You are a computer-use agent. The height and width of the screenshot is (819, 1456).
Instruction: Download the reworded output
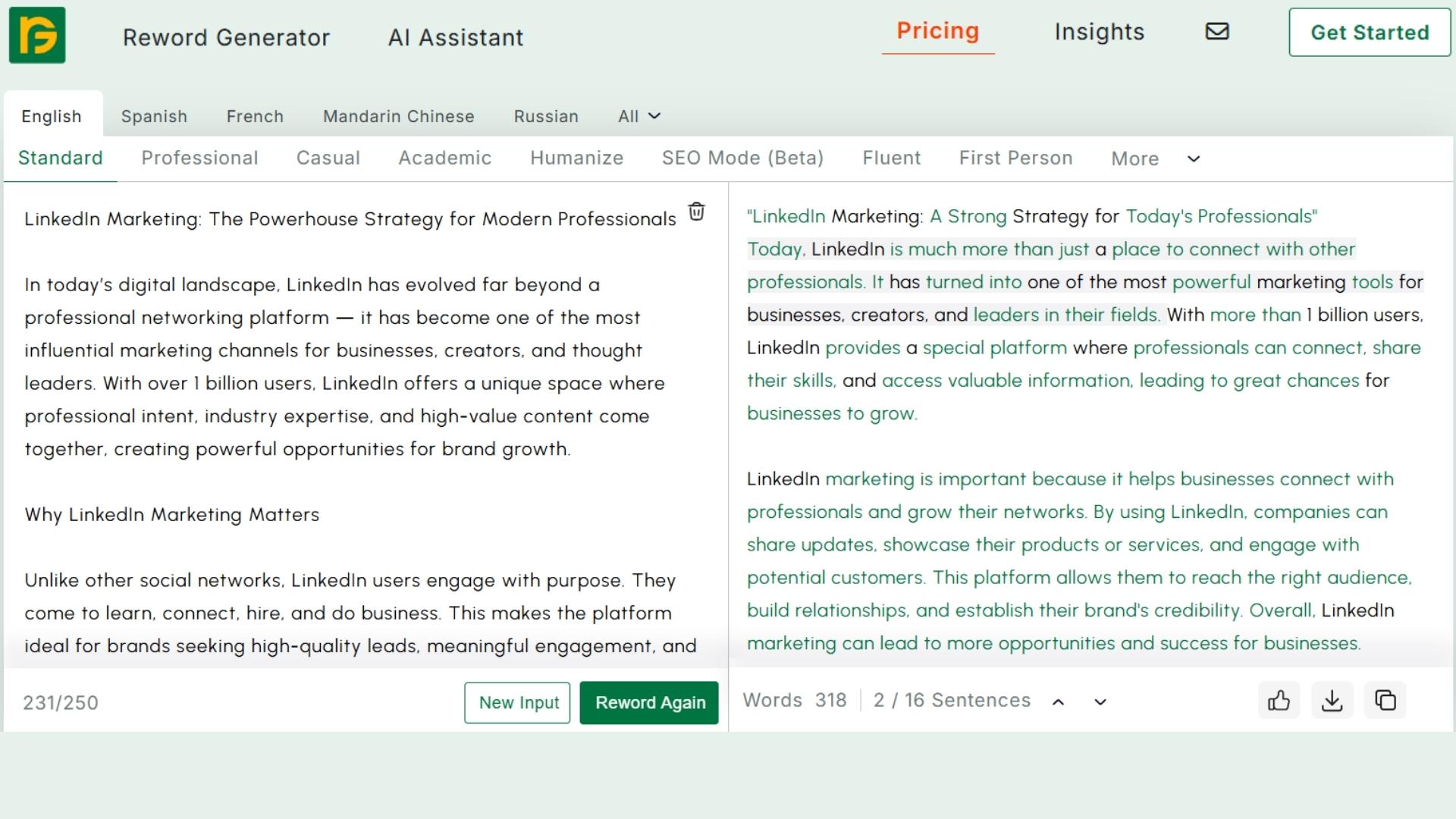point(1332,700)
